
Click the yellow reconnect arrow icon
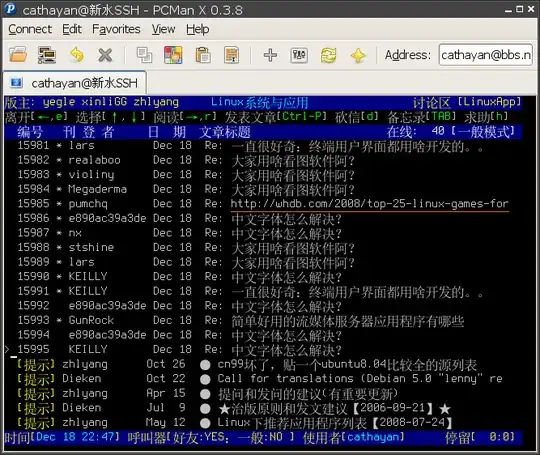(x=76, y=55)
